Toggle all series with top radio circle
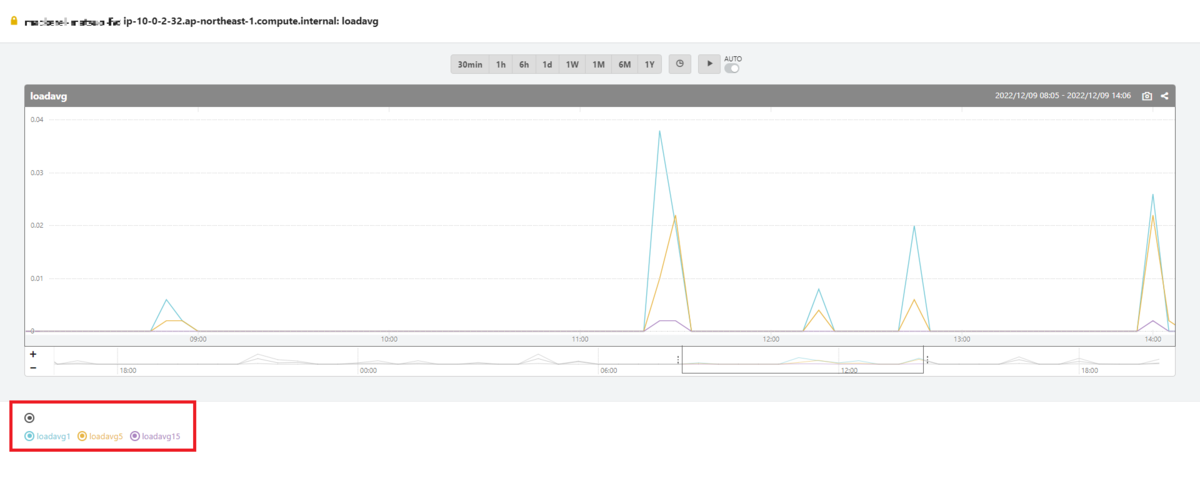1200x488 pixels. click(x=30, y=418)
